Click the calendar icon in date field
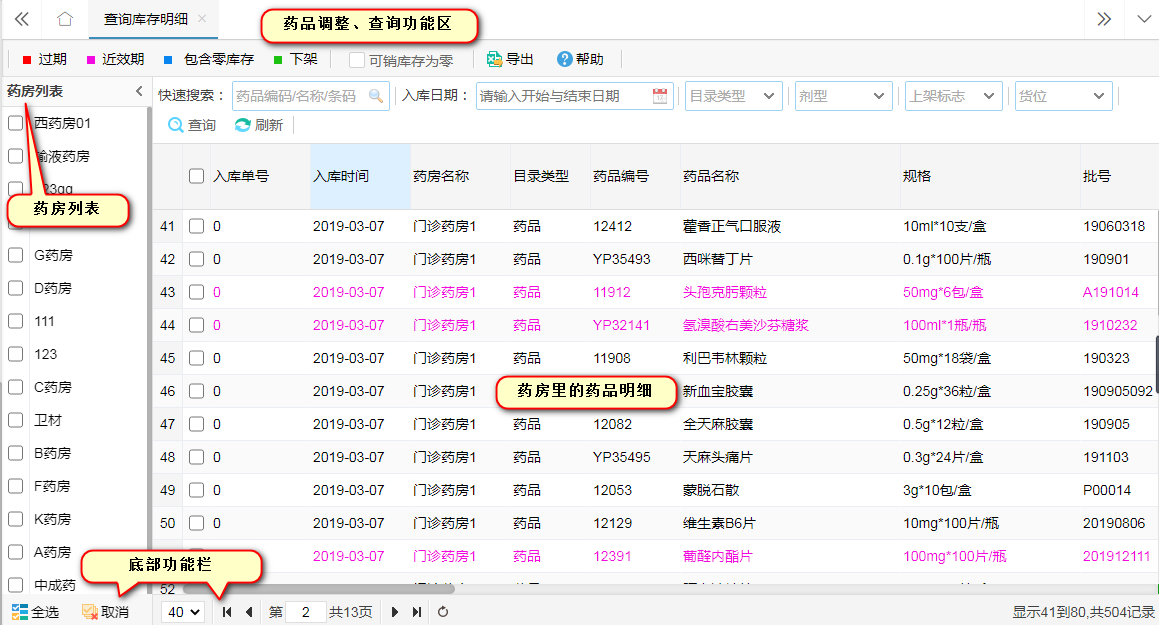This screenshot has height=625, width=1159. [x=660, y=96]
